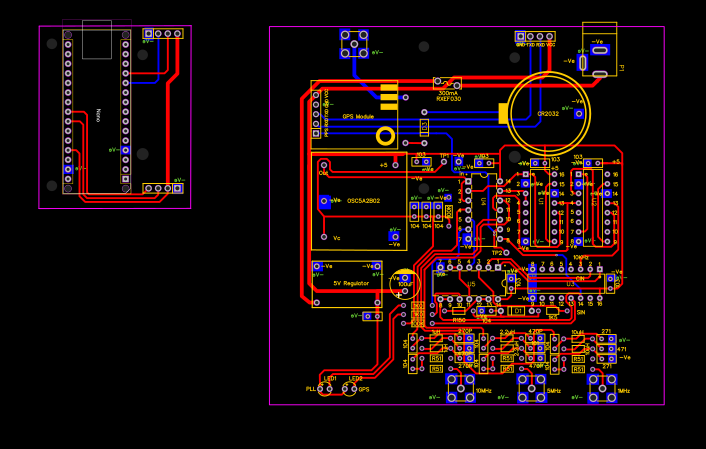Viewport: 706px width, 449px height.
Task: Select the 5MHz output connector label
Action: [553, 391]
